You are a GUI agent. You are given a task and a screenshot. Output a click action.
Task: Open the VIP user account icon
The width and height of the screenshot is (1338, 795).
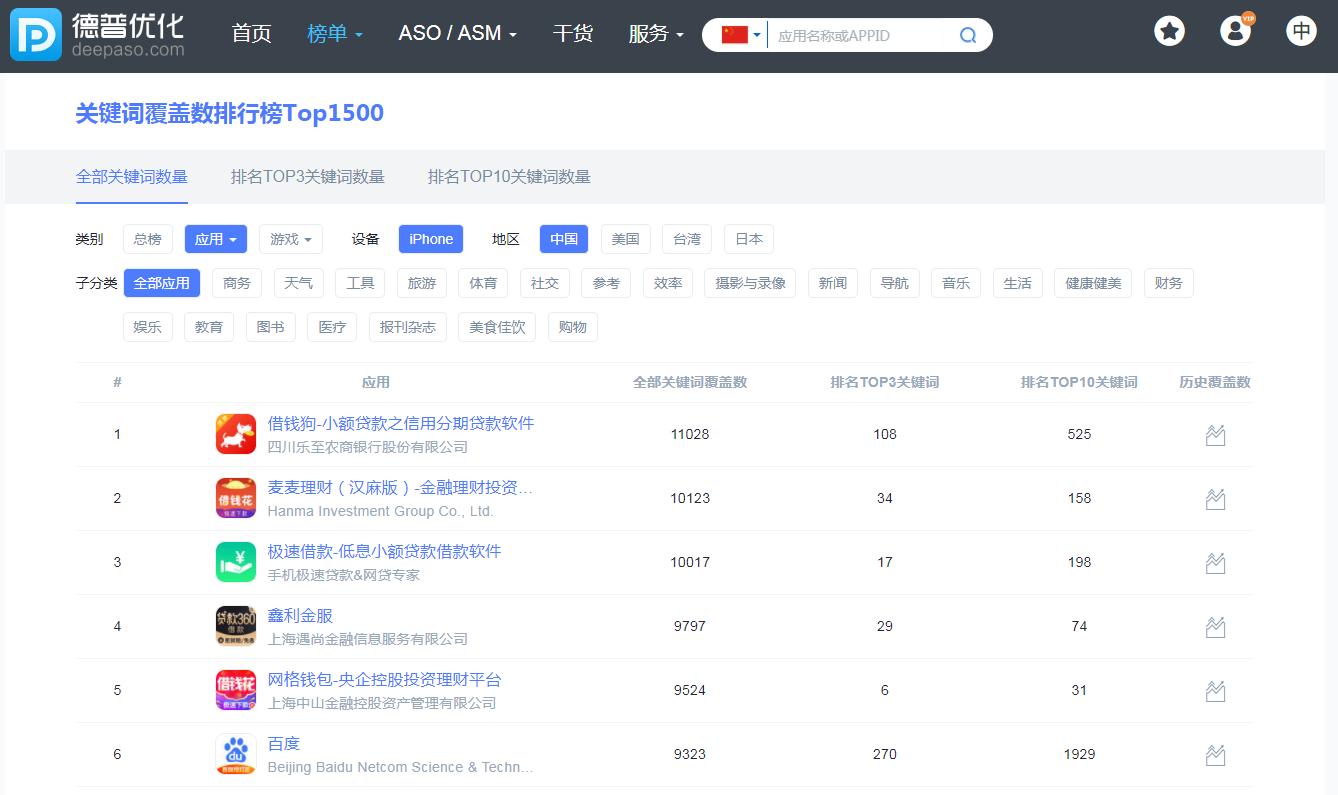1236,31
